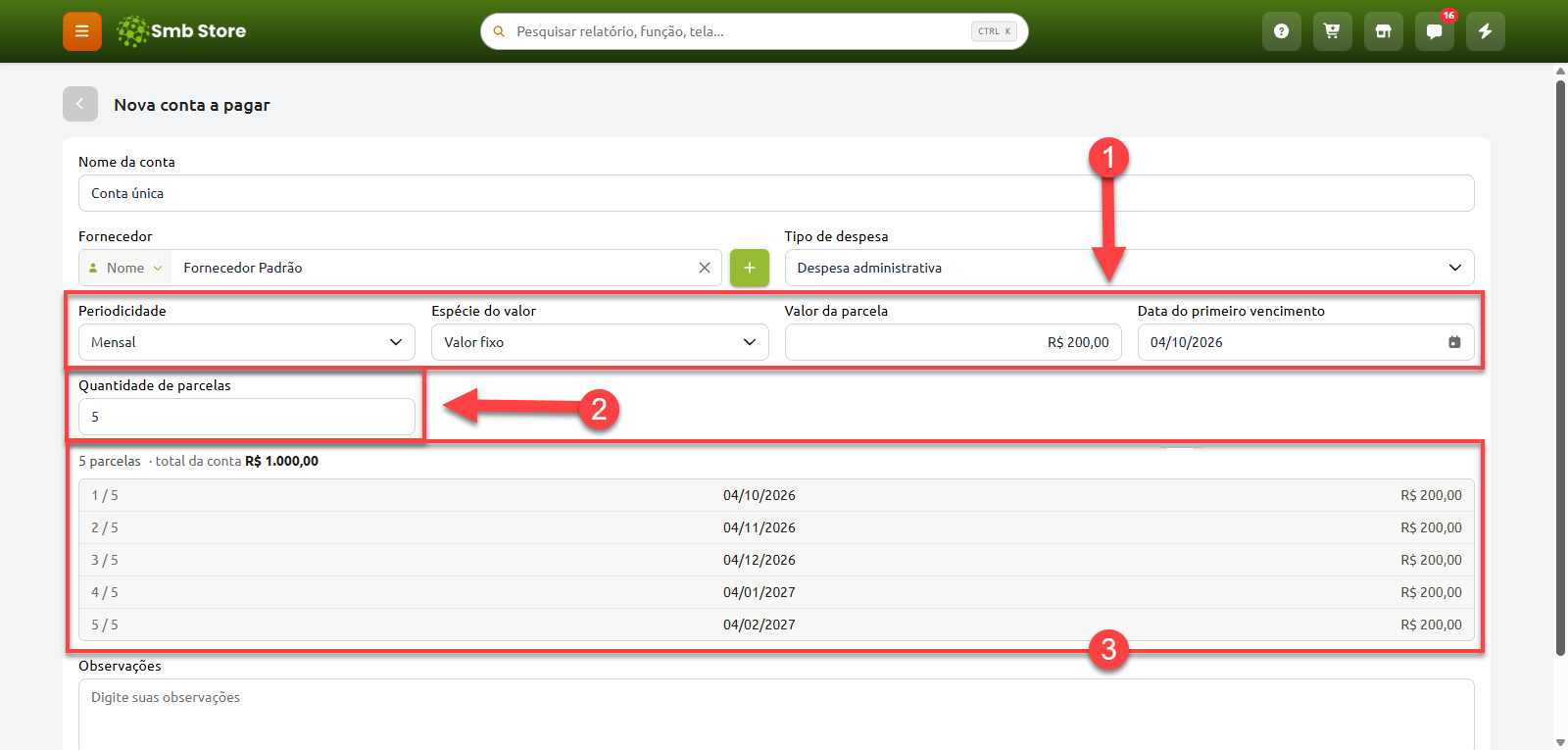Open the Nome supplier search type dropdown
The image size is (1568, 750).
click(125, 268)
